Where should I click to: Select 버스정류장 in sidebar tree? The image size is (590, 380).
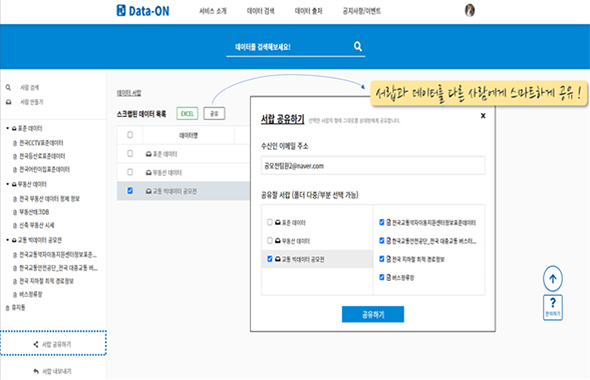tap(30, 294)
